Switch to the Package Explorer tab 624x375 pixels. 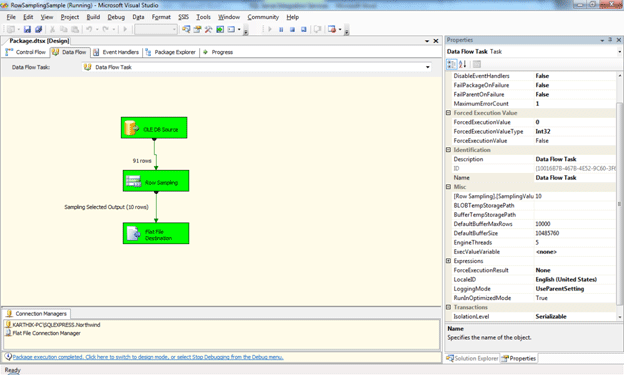coord(170,52)
